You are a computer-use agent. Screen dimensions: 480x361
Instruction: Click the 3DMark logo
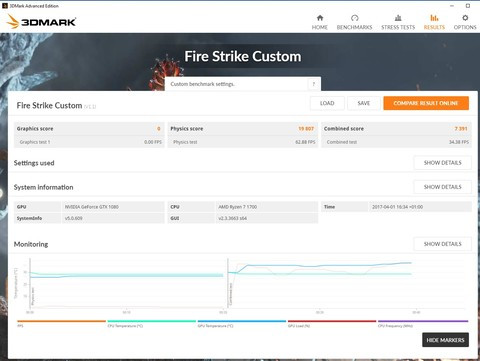point(41,22)
